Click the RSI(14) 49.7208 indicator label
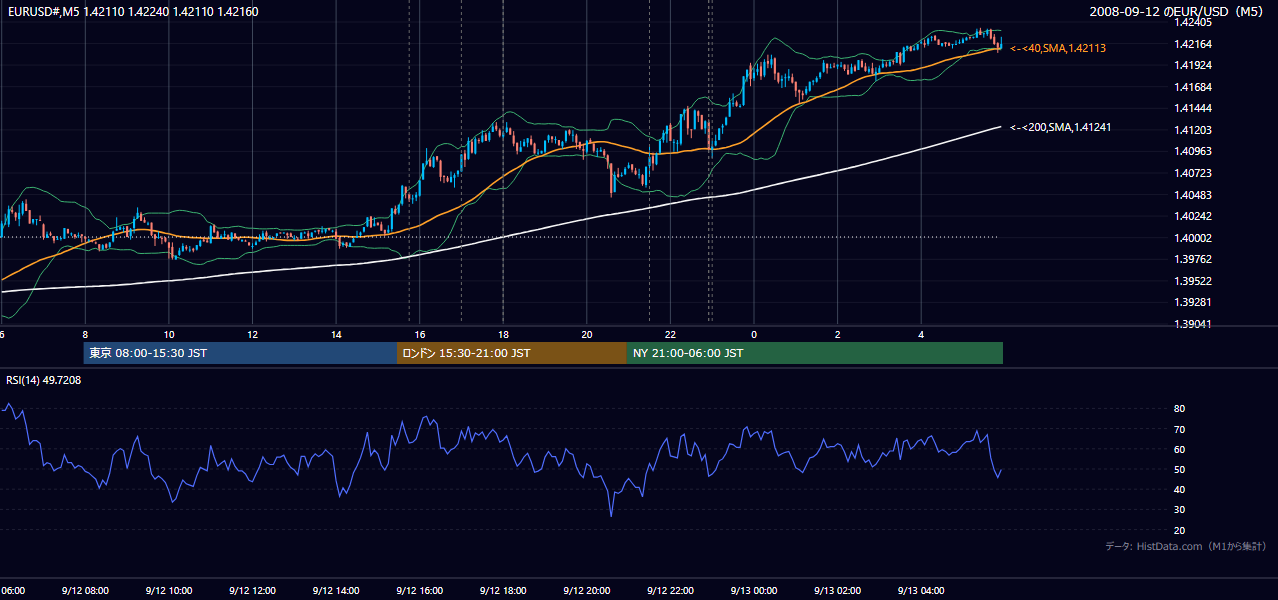Viewport: 1278px width, 600px height. tap(44, 380)
